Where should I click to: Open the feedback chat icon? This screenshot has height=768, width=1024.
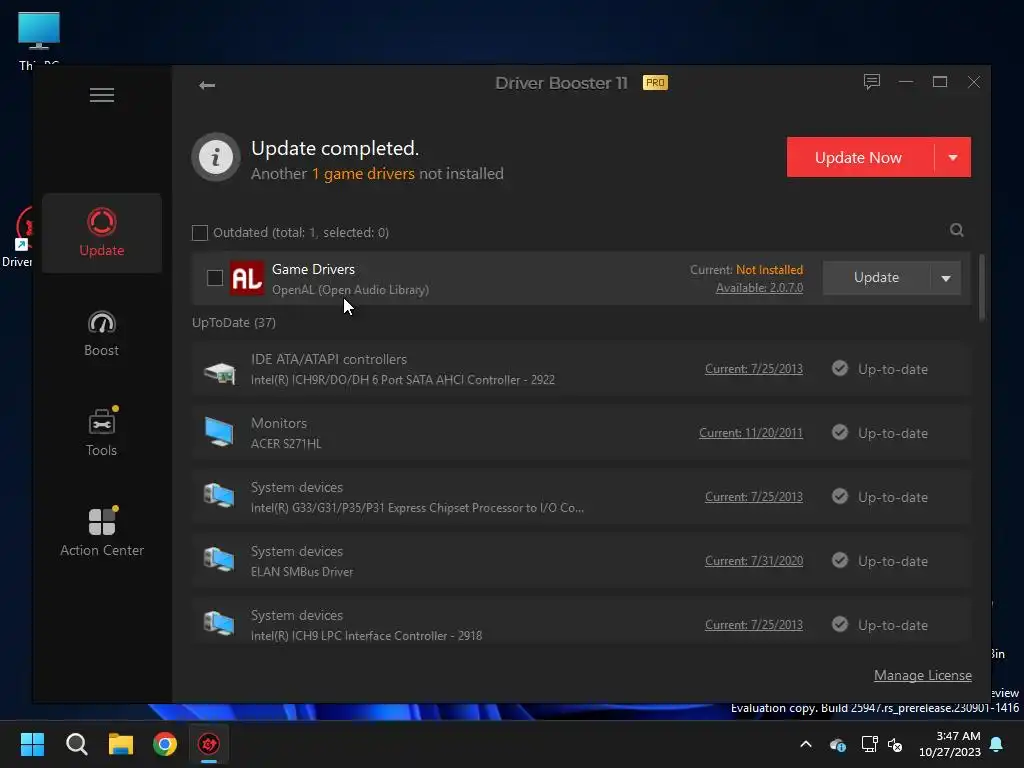click(x=872, y=82)
